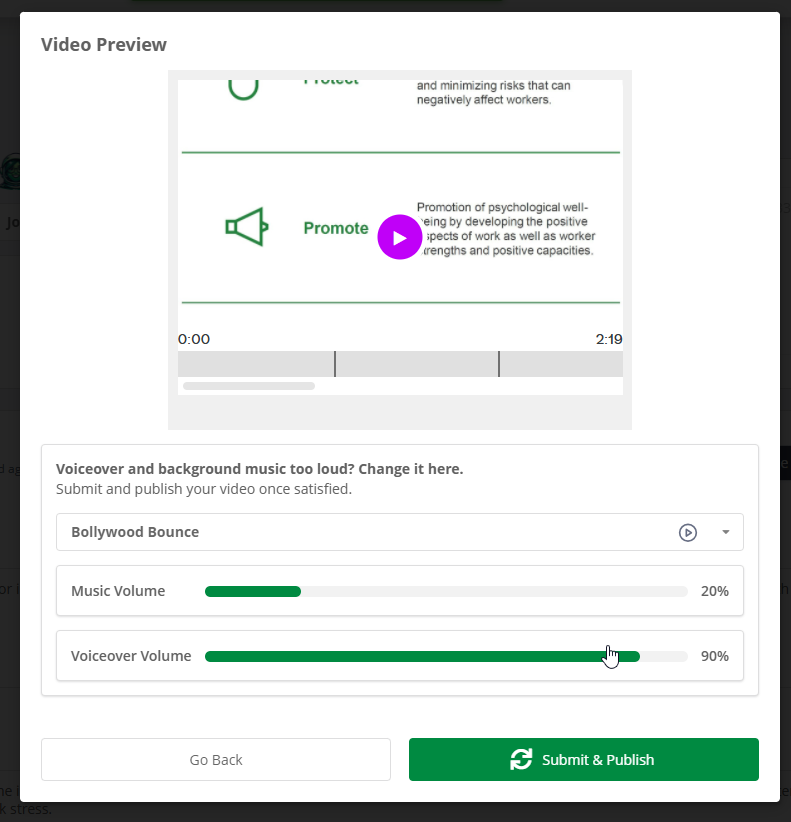Click Submit & Publish button
Viewport: 791px width, 822px height.
click(583, 760)
